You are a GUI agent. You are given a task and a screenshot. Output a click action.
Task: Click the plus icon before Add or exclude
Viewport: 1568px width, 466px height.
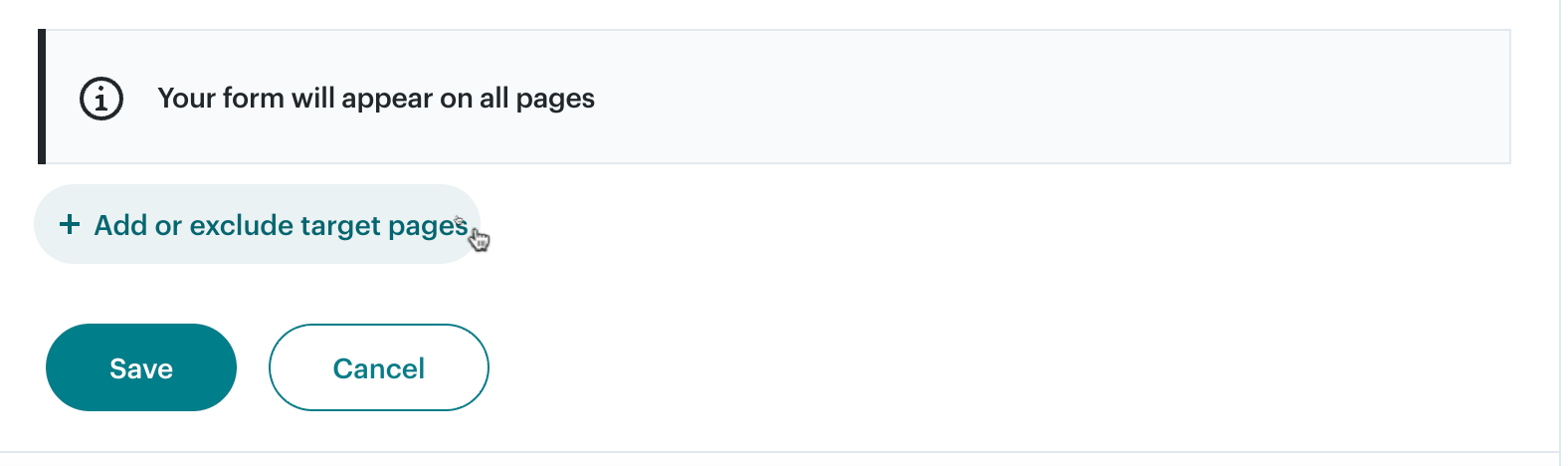pos(70,224)
